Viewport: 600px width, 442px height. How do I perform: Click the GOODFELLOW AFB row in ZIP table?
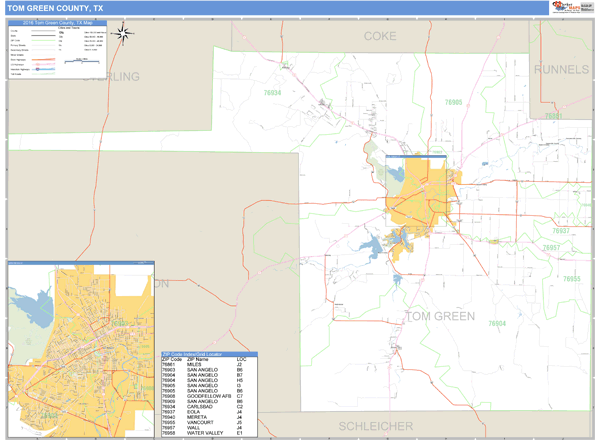coord(209,396)
